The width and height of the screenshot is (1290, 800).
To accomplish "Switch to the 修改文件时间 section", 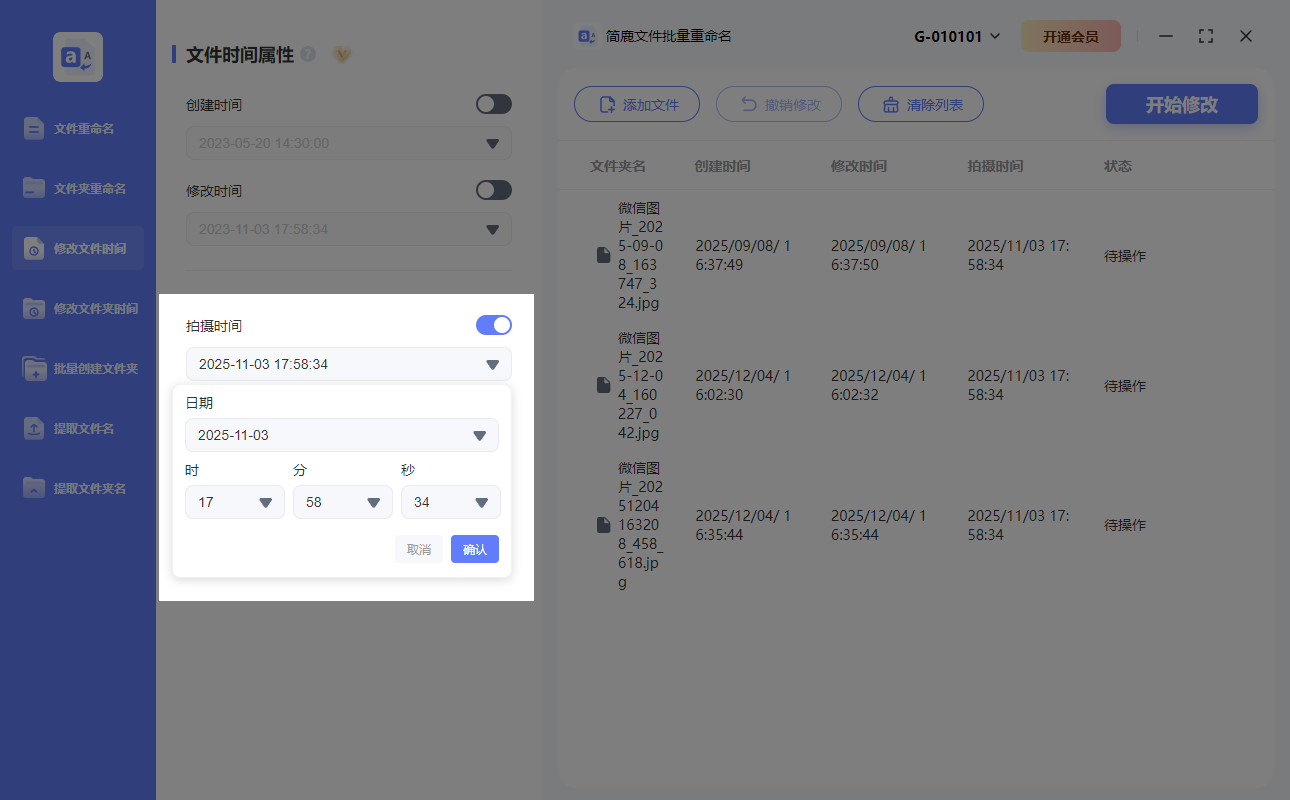I will point(77,248).
